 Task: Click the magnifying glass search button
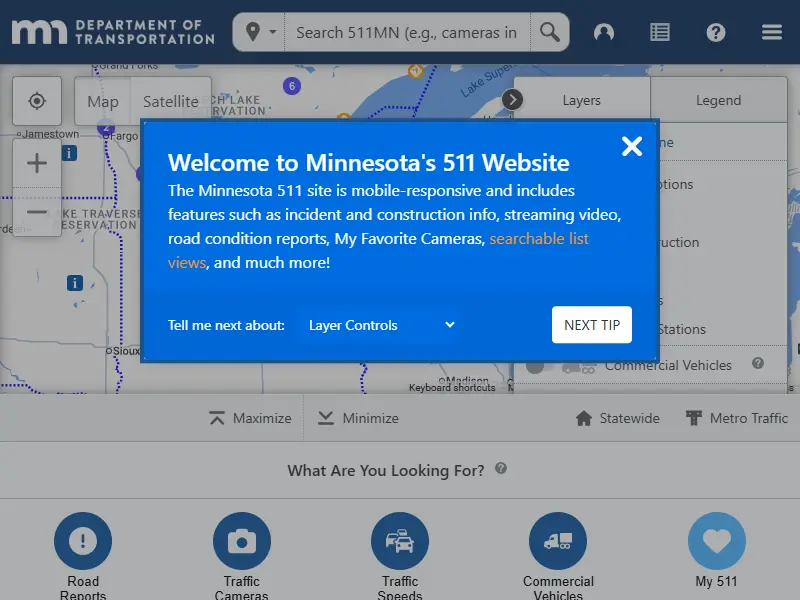[549, 32]
